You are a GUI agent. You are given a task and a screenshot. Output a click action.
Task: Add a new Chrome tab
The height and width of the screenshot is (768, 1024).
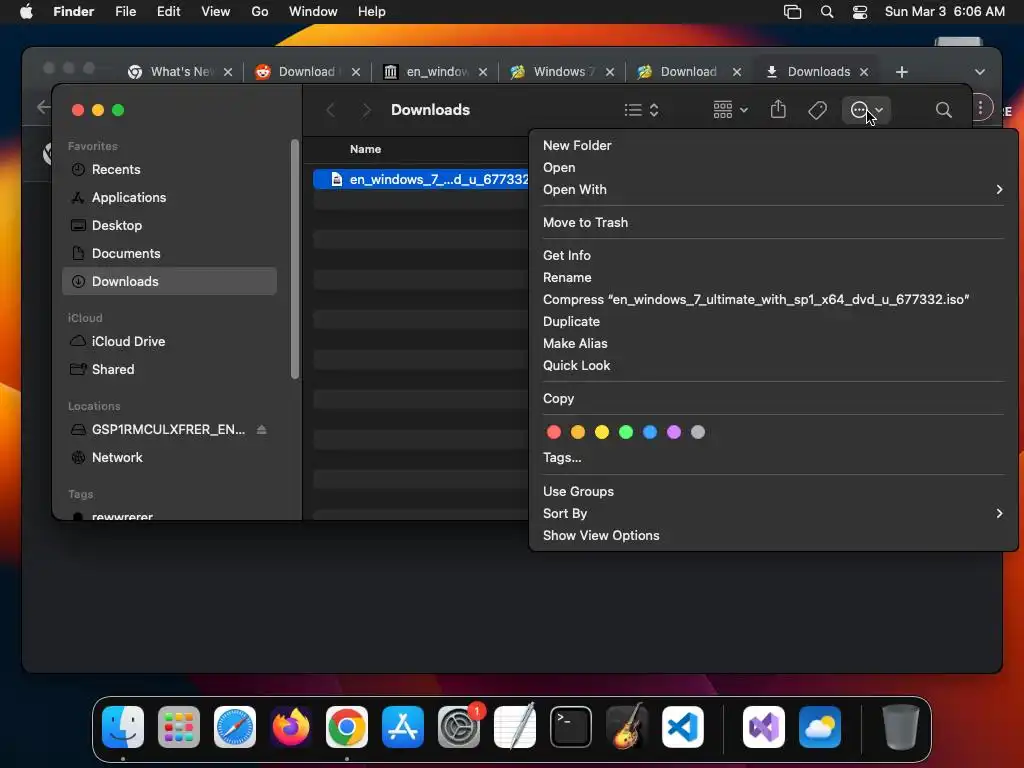pyautogui.click(x=902, y=72)
